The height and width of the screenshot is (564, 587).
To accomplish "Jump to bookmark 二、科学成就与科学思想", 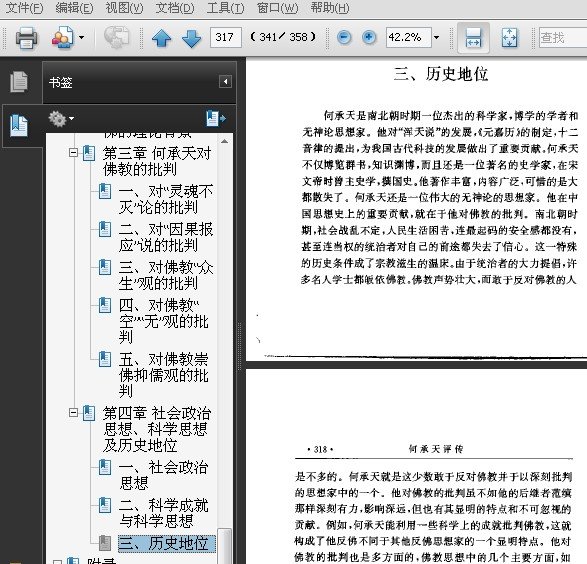I will click(x=163, y=513).
